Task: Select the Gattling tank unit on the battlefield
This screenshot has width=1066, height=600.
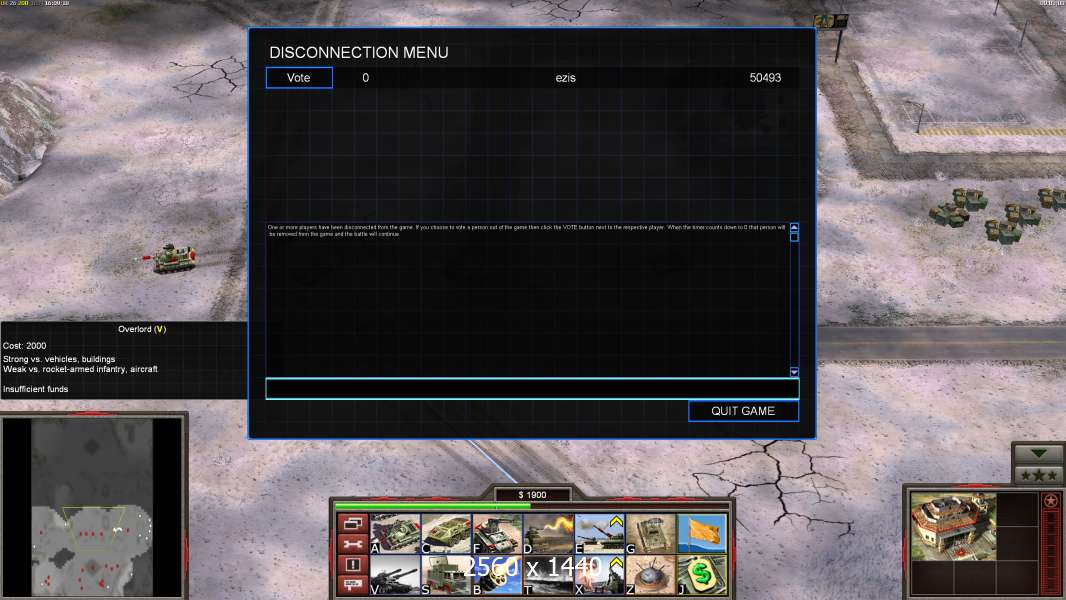Action: click(x=173, y=258)
